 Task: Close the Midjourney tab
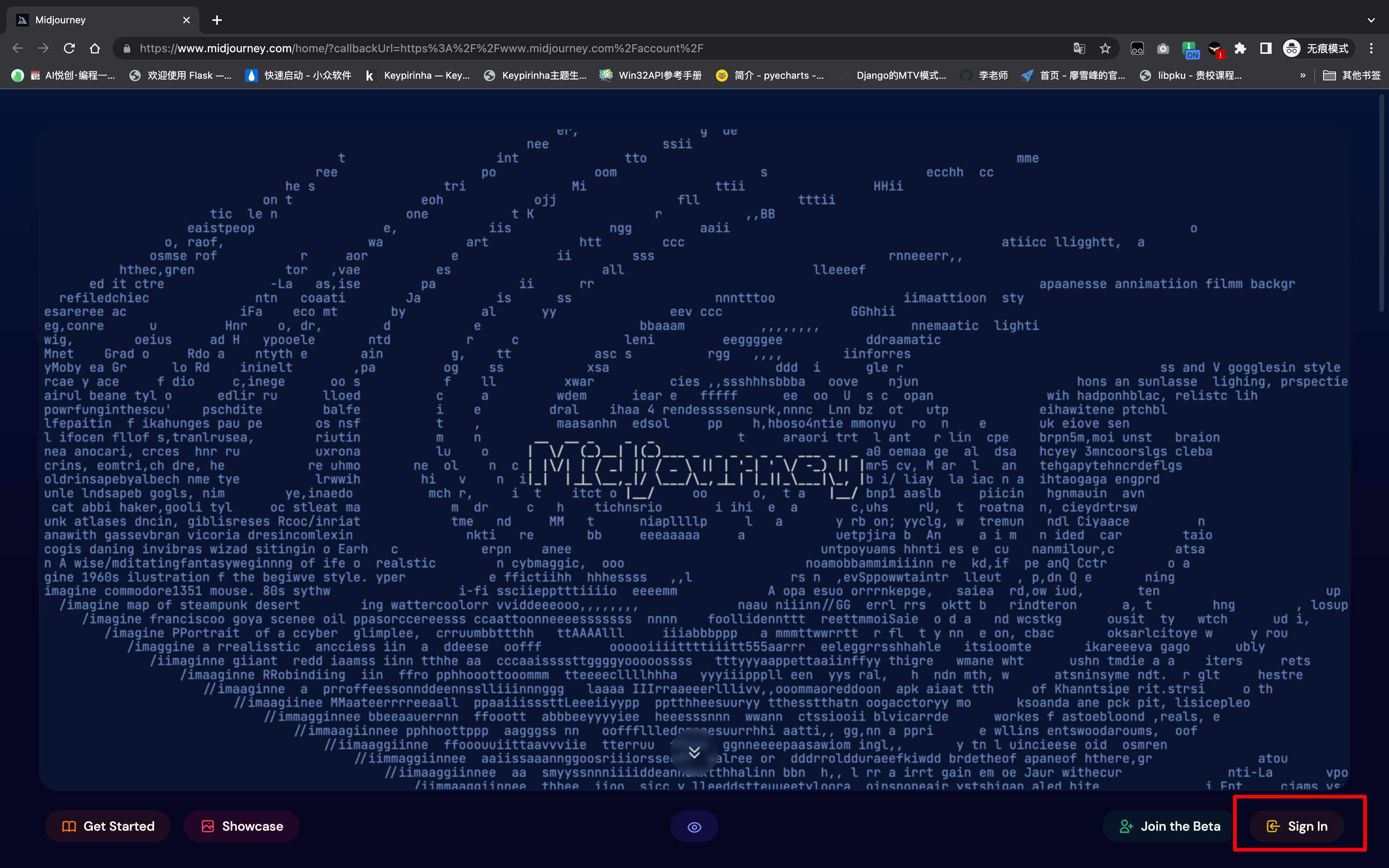[x=186, y=20]
